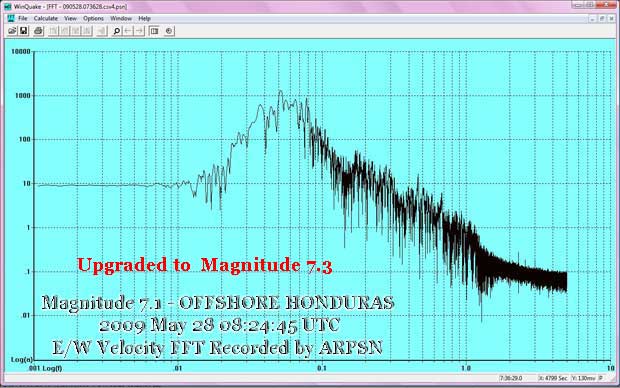Image resolution: width=620 pixels, height=388 pixels.
Task: Click the magnifying glass zoom icon
Action: (x=117, y=31)
